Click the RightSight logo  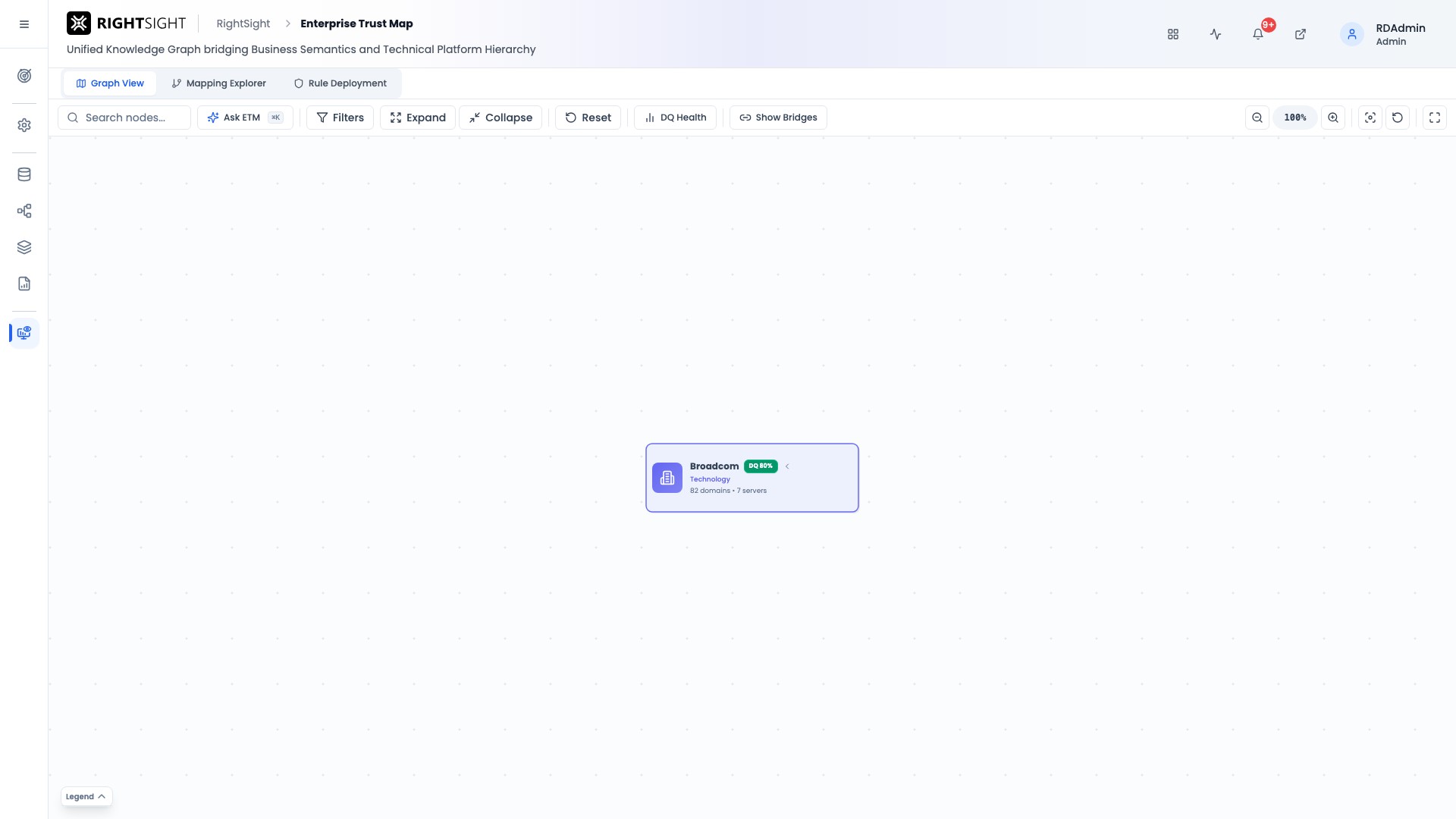click(126, 24)
